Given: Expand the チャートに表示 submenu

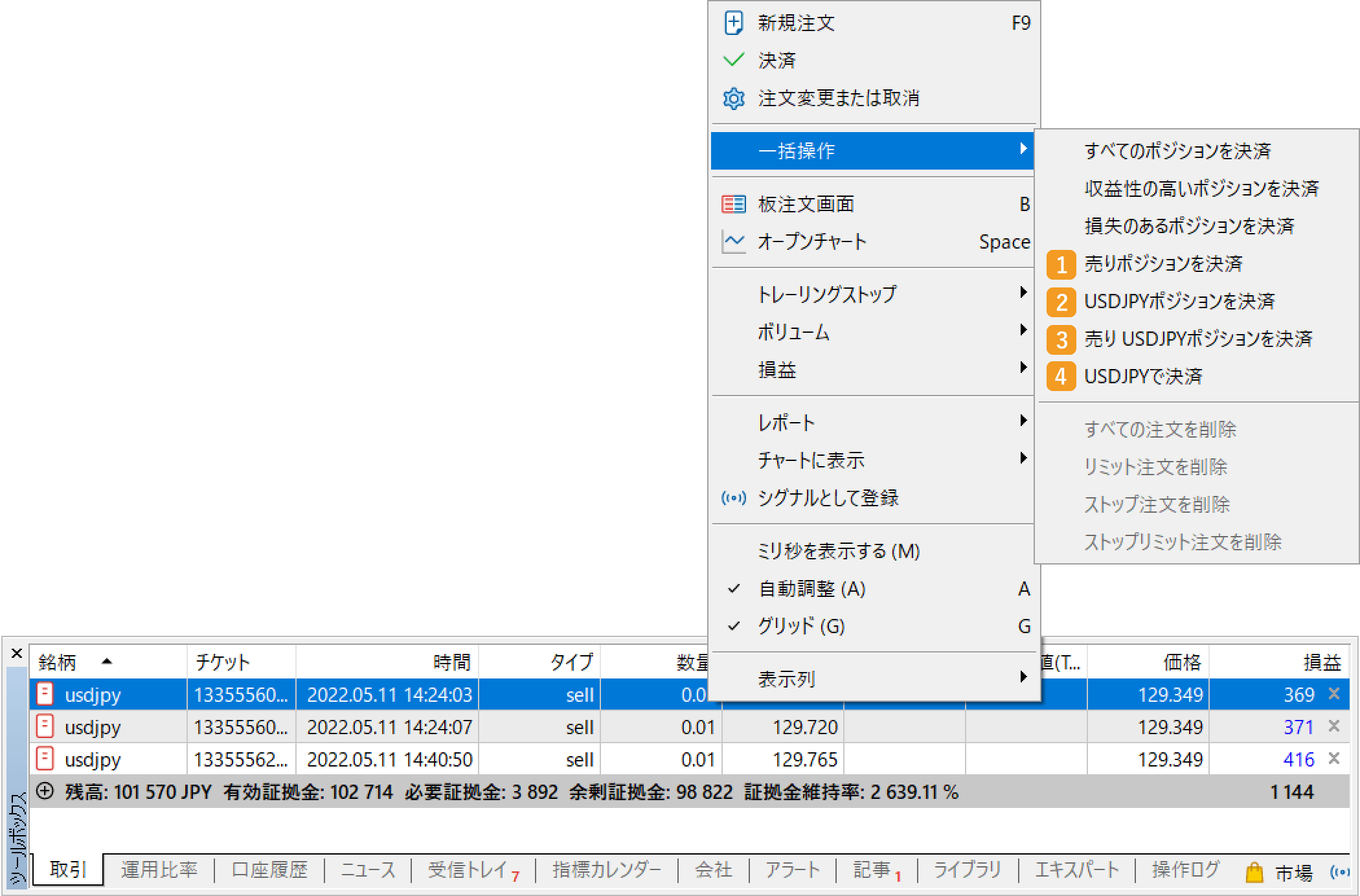Looking at the screenshot, I should click(874, 460).
